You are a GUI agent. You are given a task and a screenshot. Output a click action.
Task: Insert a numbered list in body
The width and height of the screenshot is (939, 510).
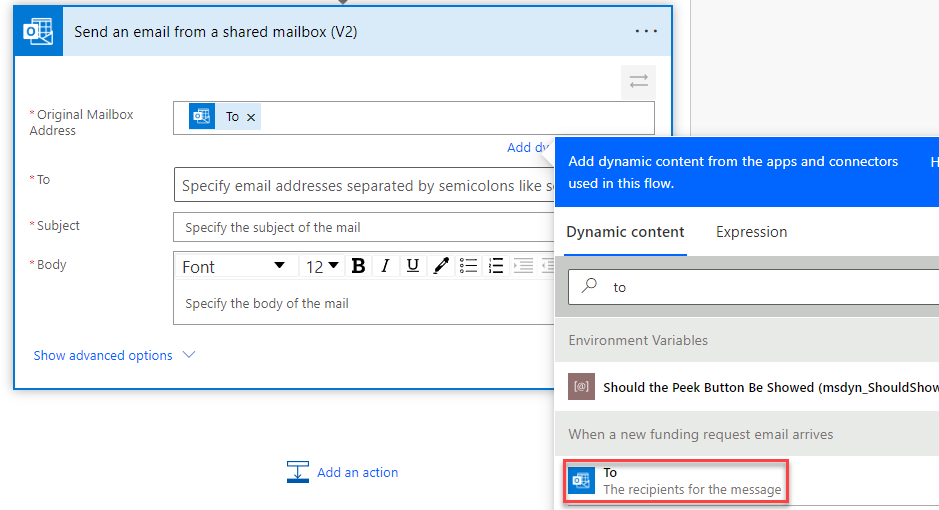(495, 266)
